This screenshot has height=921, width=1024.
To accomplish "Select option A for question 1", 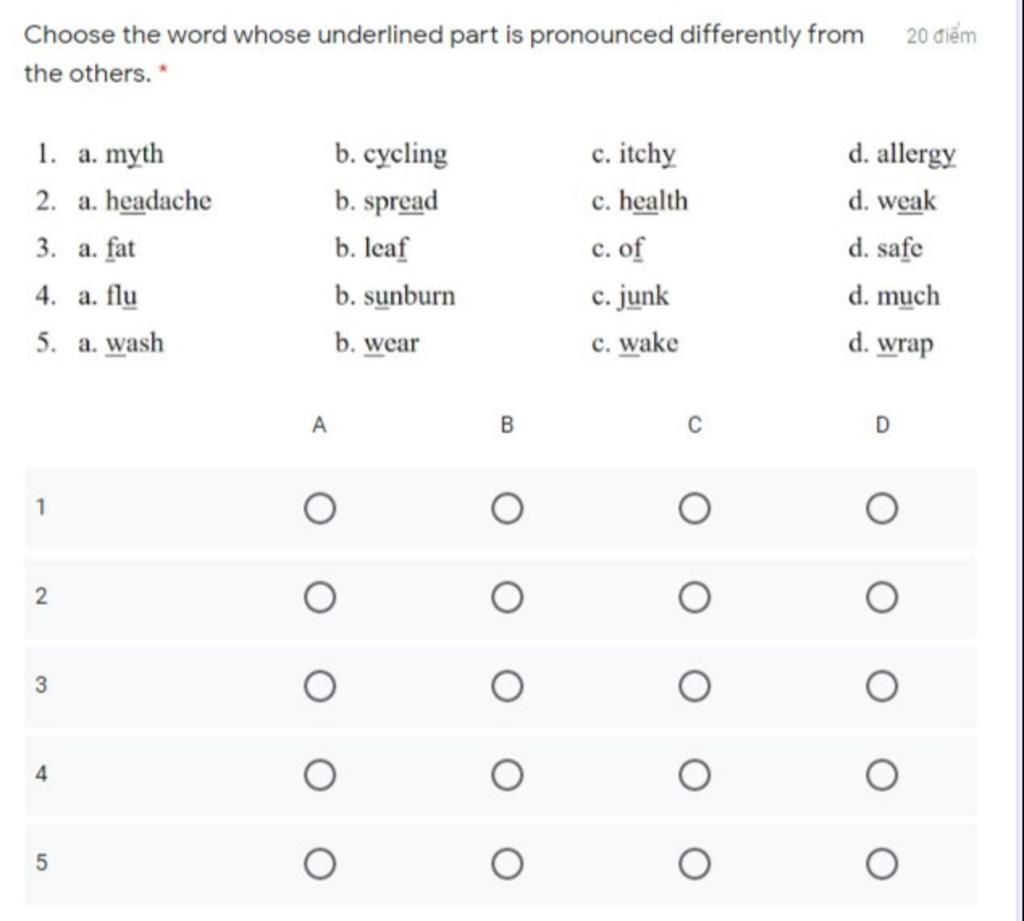I will [320, 509].
